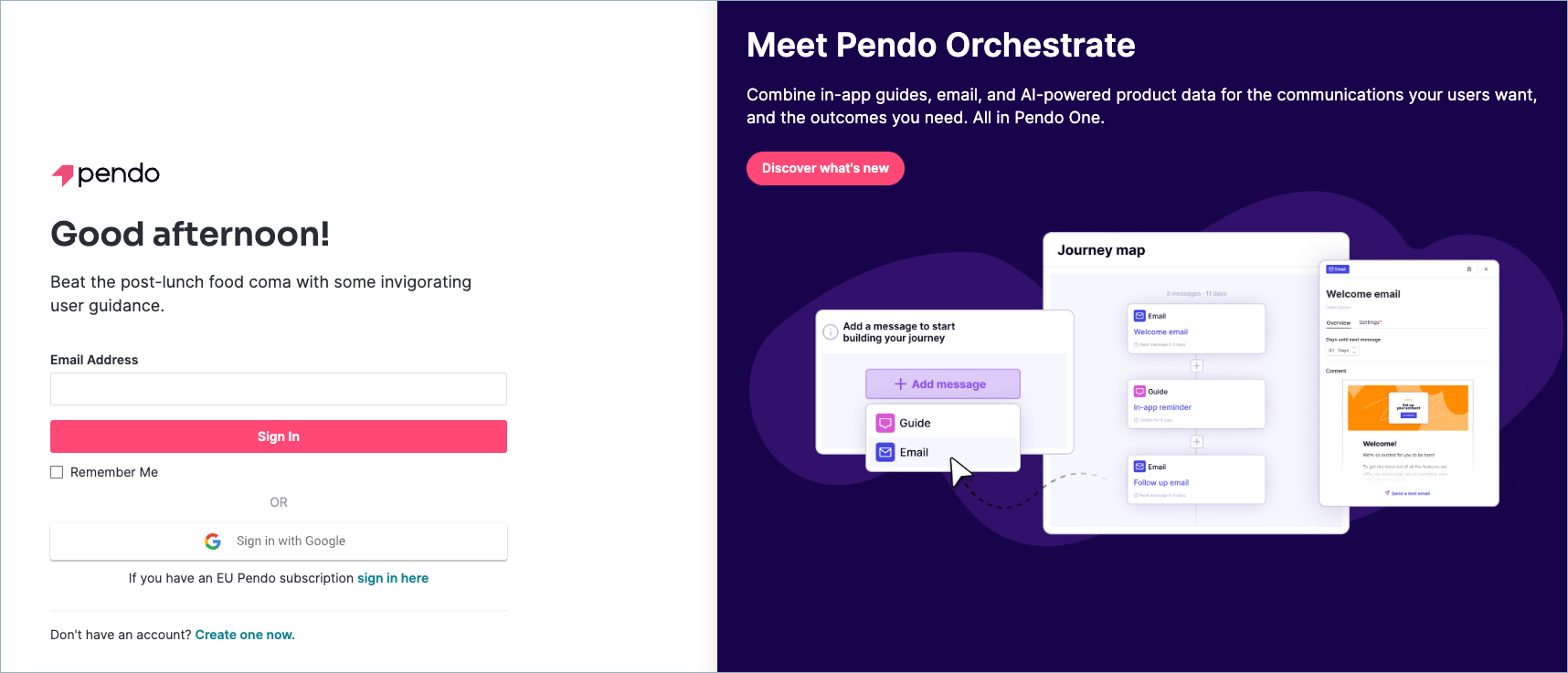
Task: Click the Email icon on Follow up email card
Action: (x=1139, y=466)
